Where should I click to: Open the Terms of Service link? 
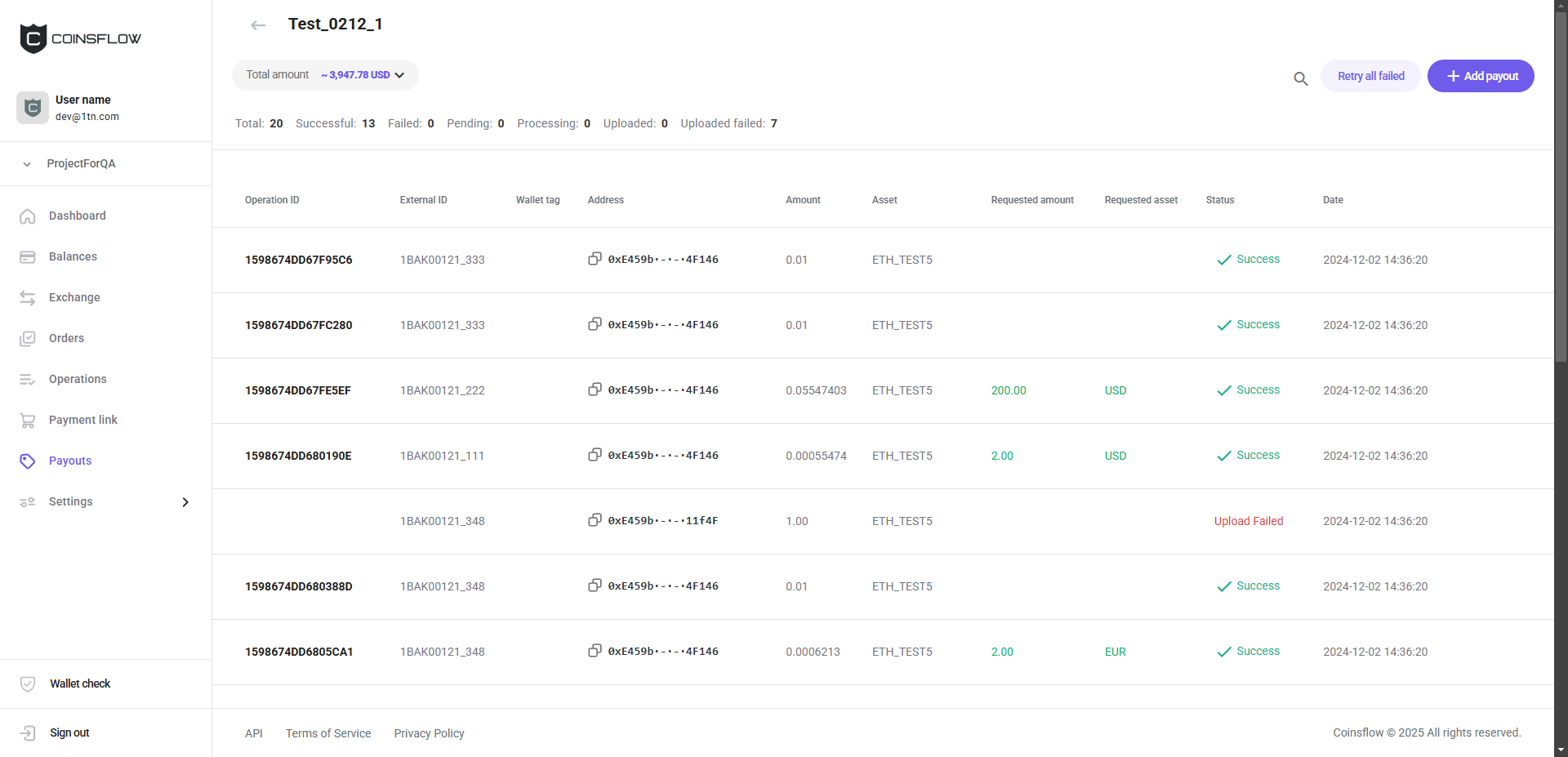[x=328, y=733]
